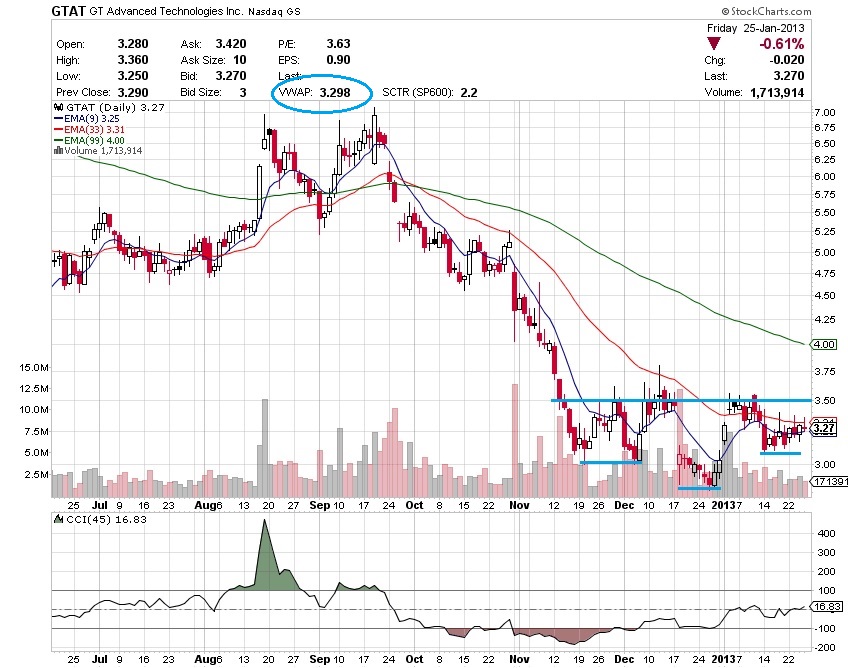Select the Bid Size value 3
The width and height of the screenshot is (848, 668).
point(243,92)
